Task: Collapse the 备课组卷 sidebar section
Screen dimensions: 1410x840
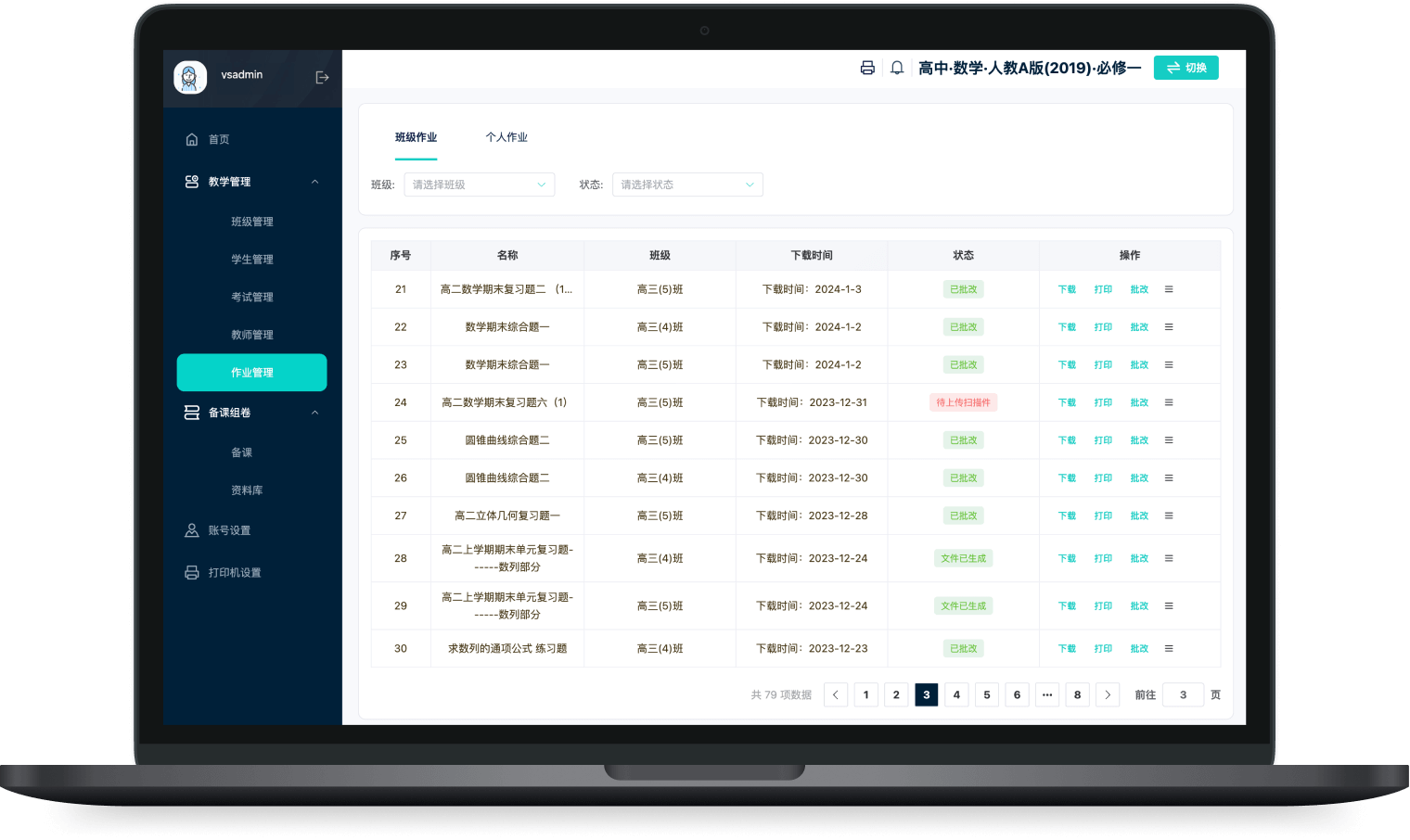Action: (x=250, y=413)
